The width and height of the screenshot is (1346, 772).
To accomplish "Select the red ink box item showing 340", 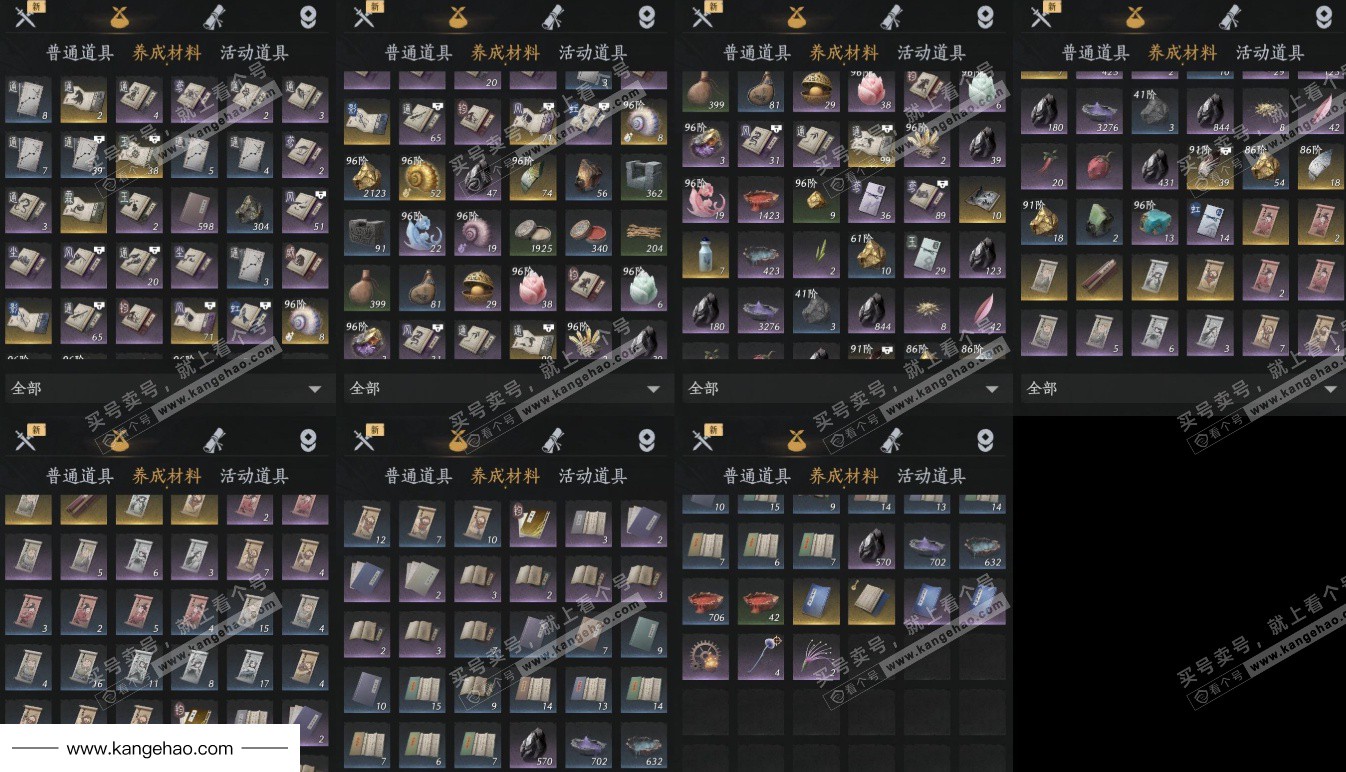I will 588,232.
